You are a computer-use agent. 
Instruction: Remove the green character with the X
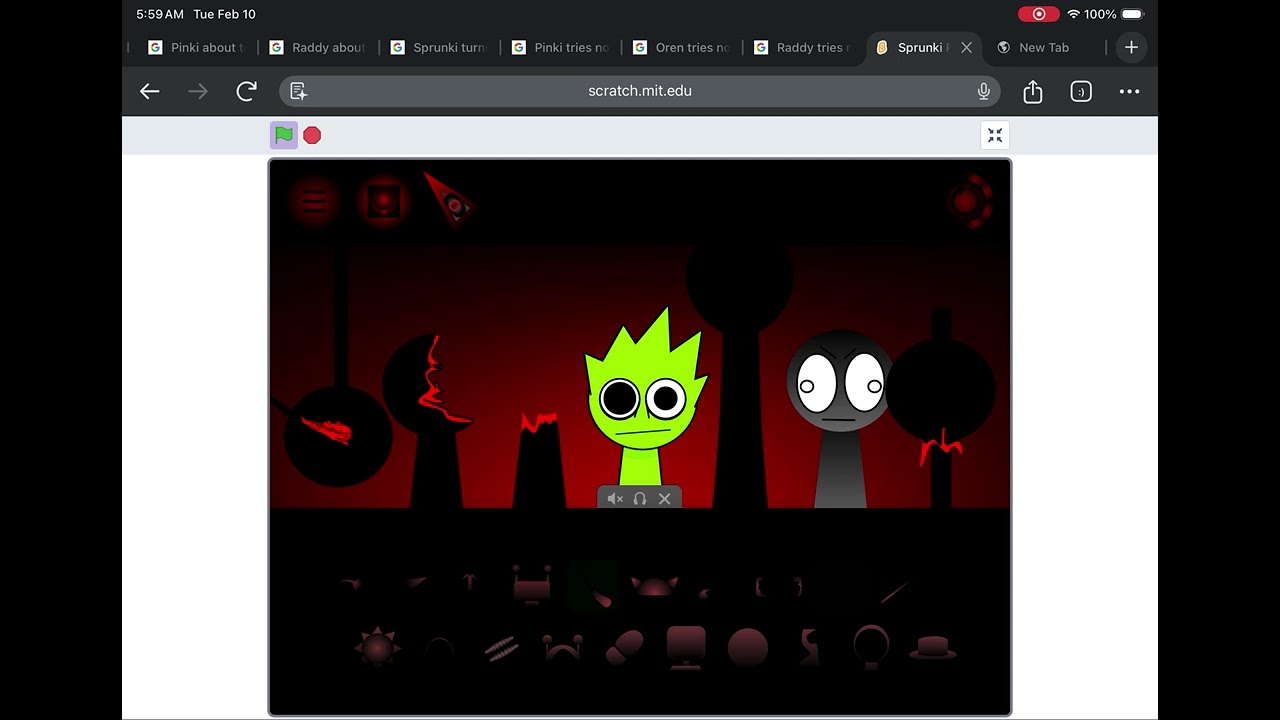pos(665,499)
